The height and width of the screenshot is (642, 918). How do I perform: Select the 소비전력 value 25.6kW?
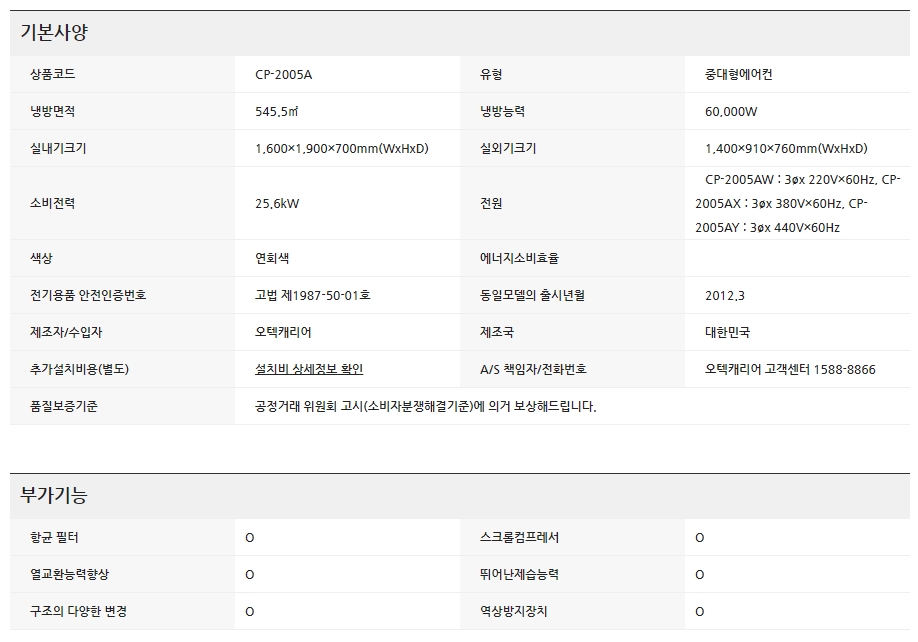coord(277,204)
